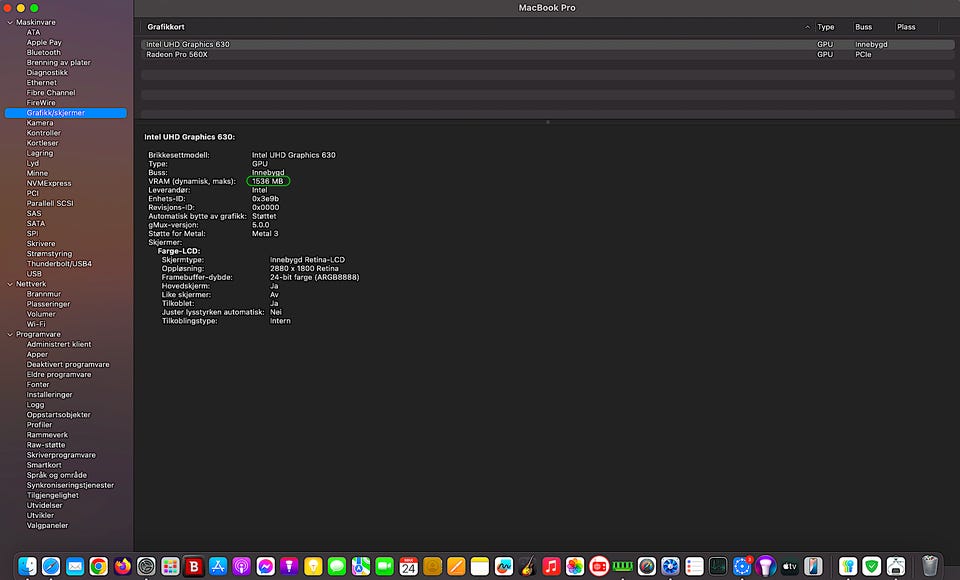Launch Maps from the Dock
Screen dimensions: 960x580
click(x=361, y=567)
